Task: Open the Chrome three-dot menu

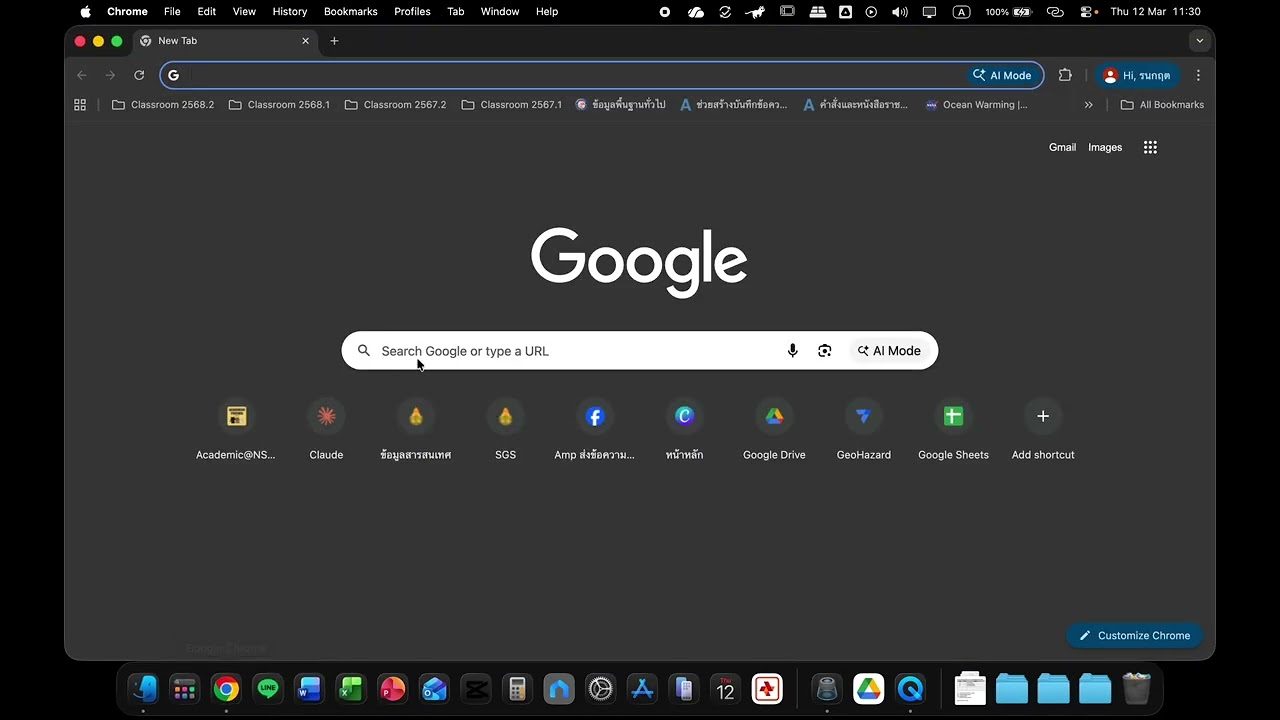Action: coord(1198,75)
